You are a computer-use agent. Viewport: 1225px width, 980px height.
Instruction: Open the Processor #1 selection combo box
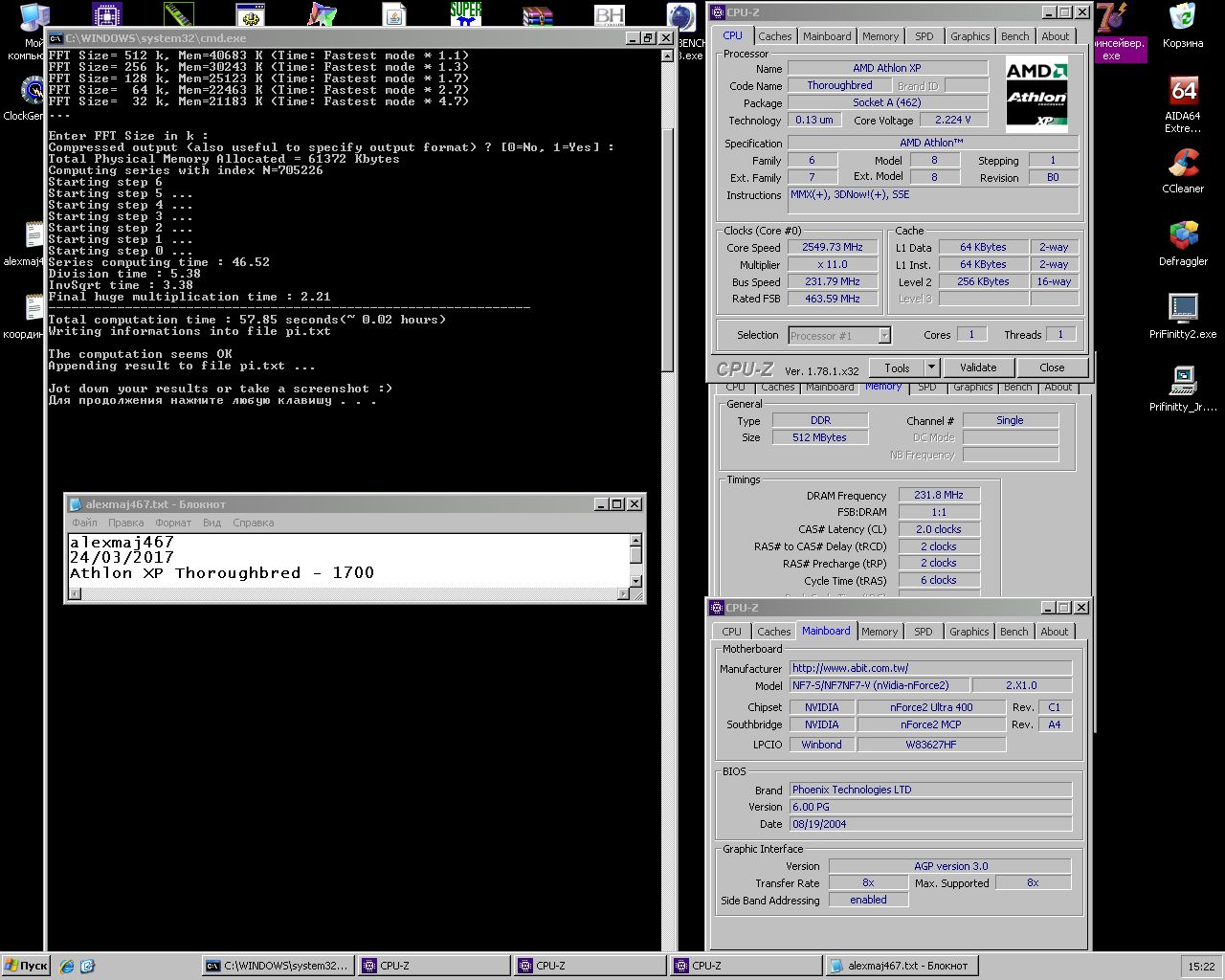(x=839, y=336)
